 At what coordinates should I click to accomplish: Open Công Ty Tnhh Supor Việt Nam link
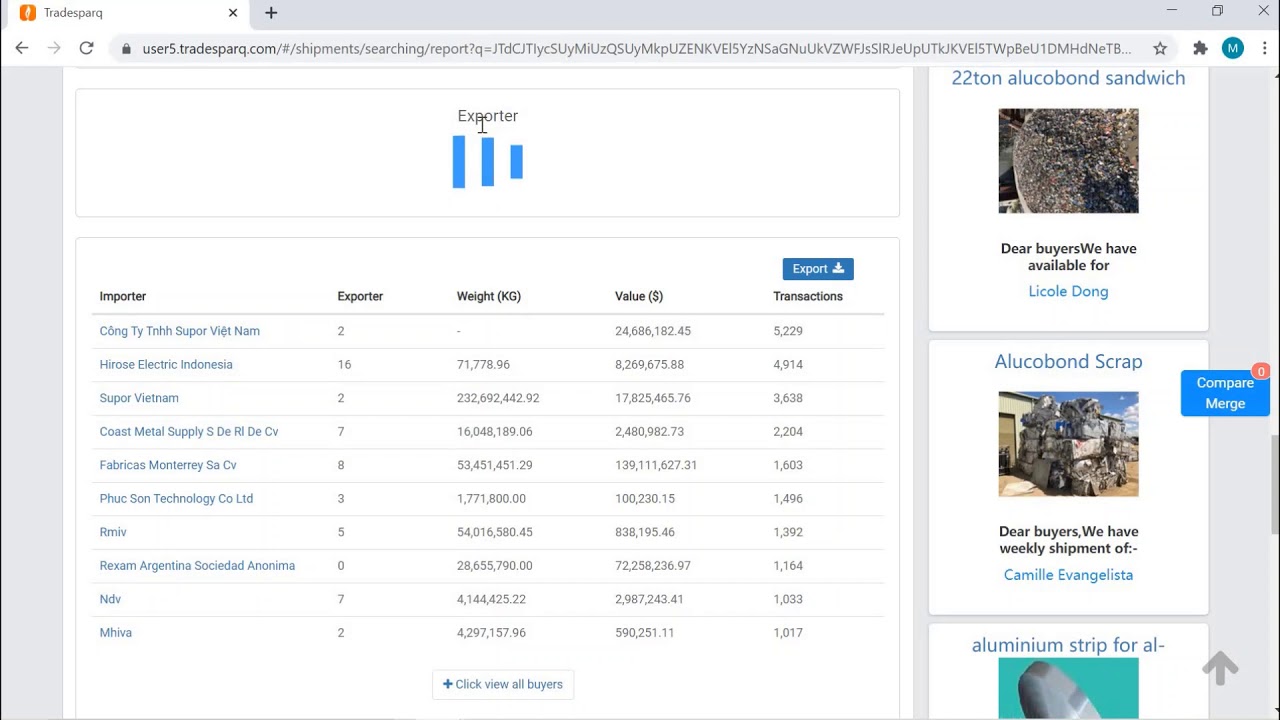click(x=180, y=331)
